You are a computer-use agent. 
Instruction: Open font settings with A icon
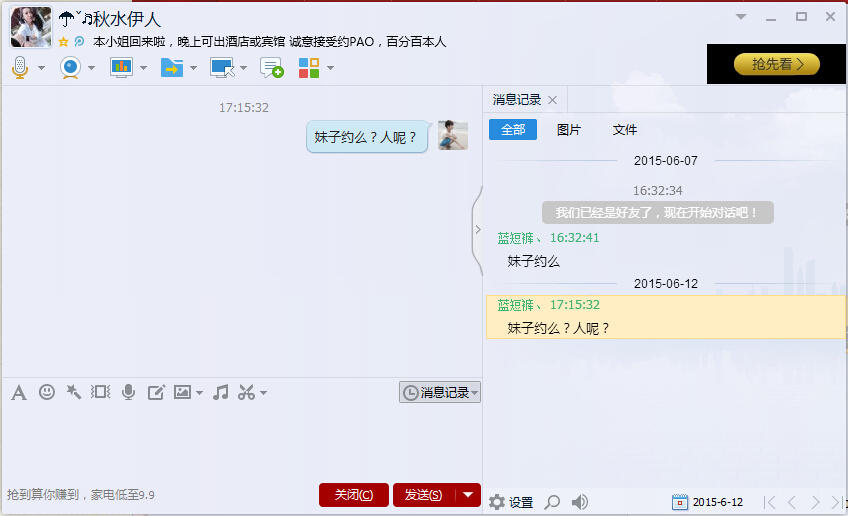coord(19,392)
